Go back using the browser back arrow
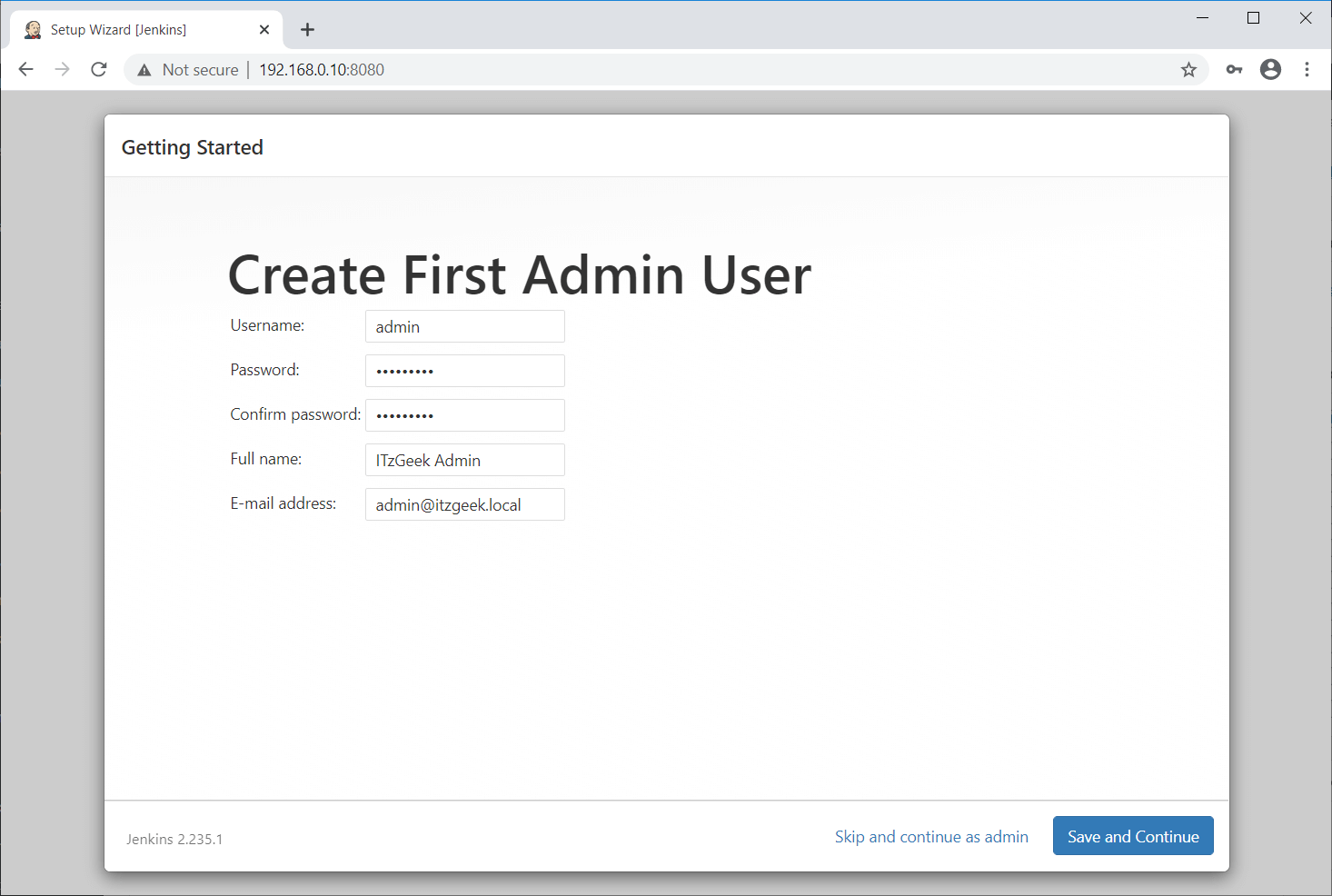 point(25,70)
